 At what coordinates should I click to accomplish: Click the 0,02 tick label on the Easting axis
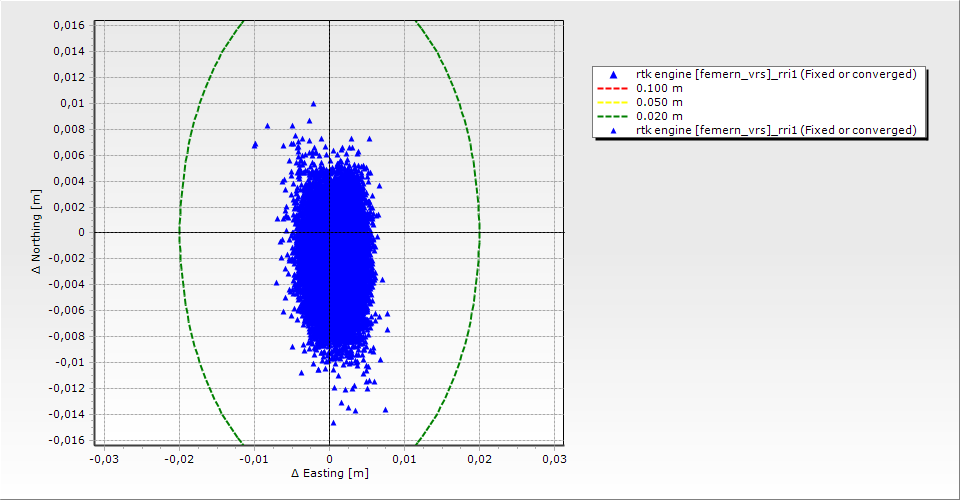479,458
